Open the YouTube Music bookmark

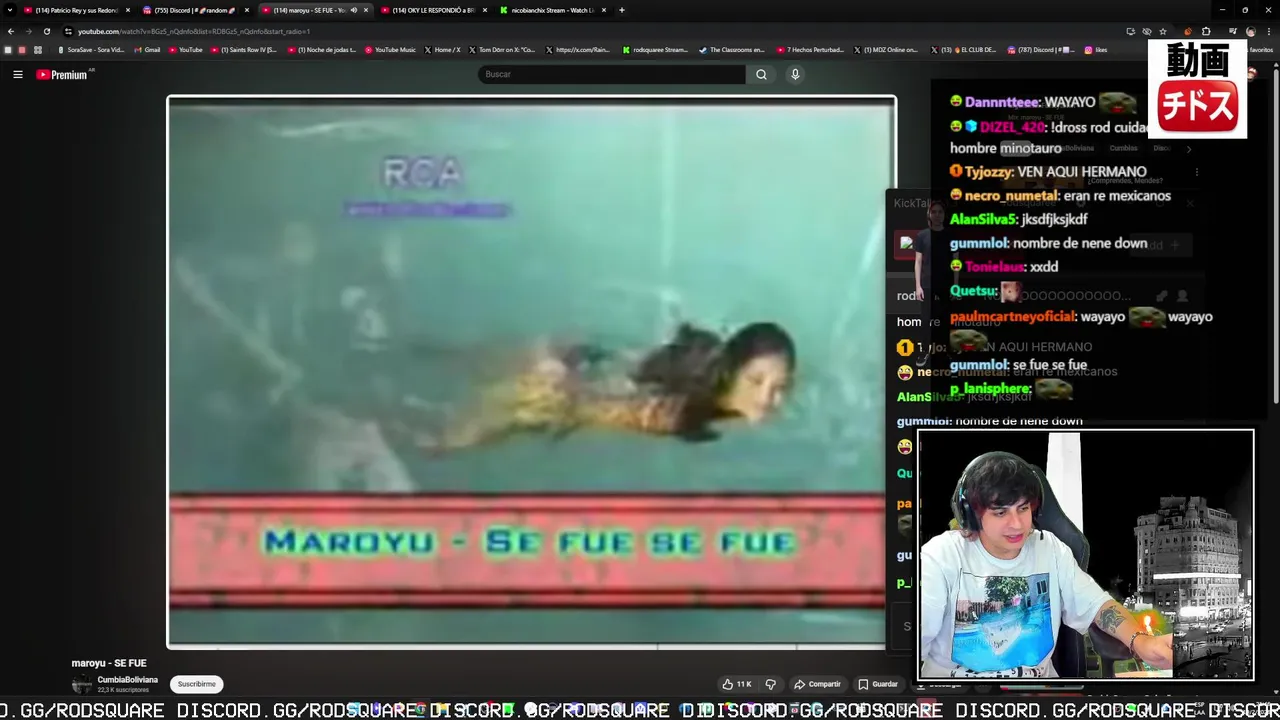(390, 50)
